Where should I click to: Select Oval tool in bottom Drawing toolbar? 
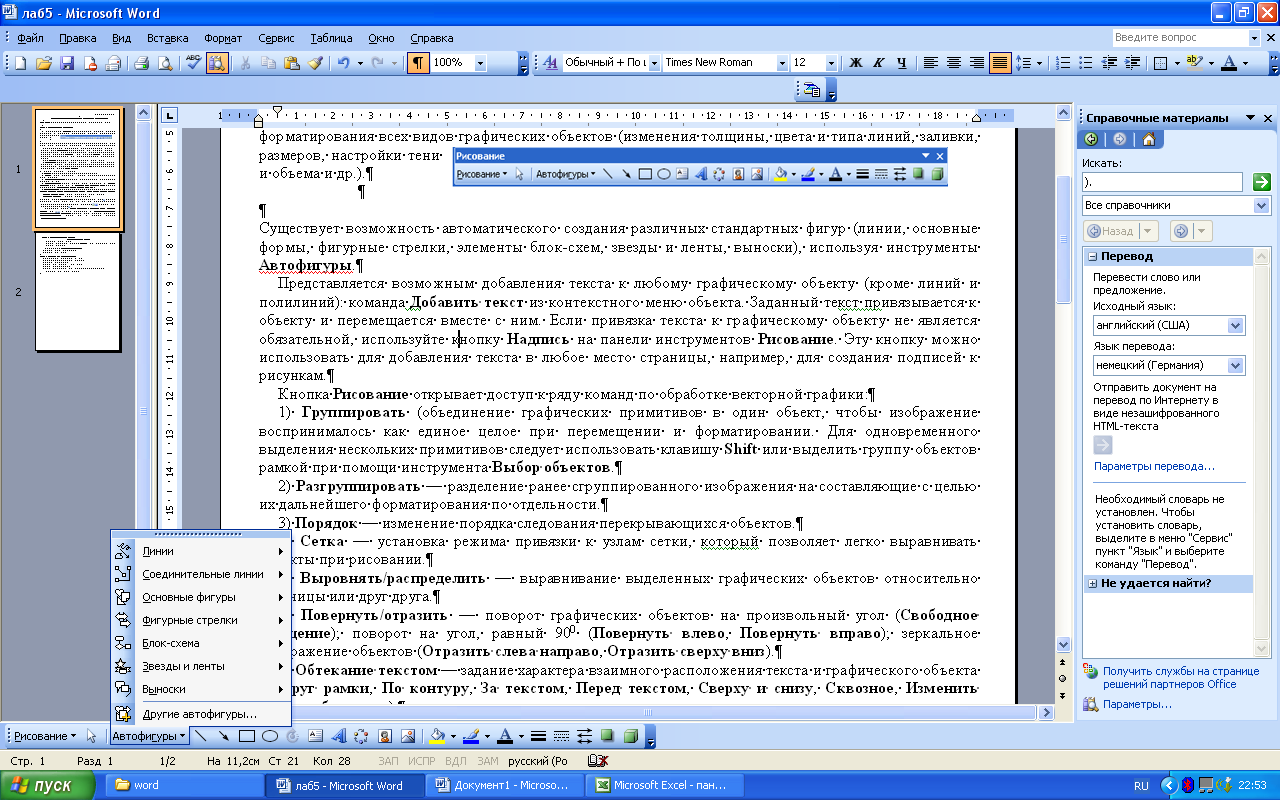click(269, 736)
